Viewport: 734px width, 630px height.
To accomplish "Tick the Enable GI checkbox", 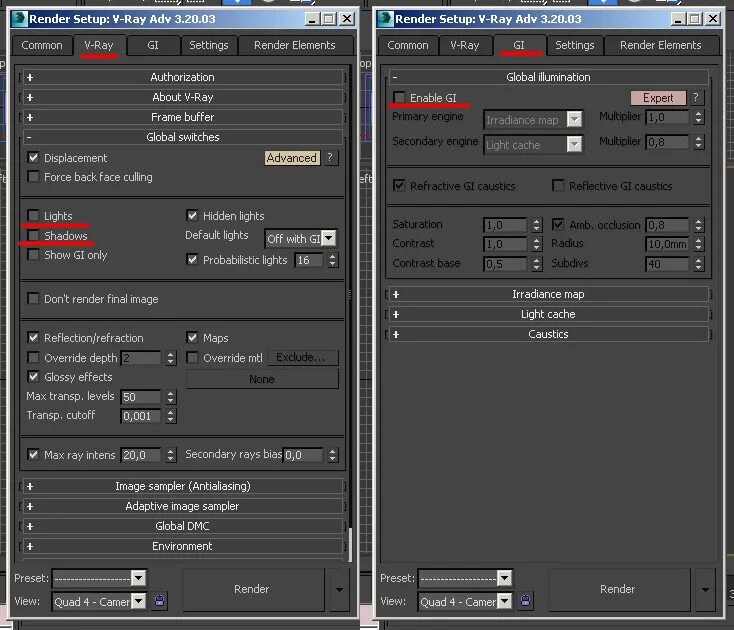I will coord(399,97).
